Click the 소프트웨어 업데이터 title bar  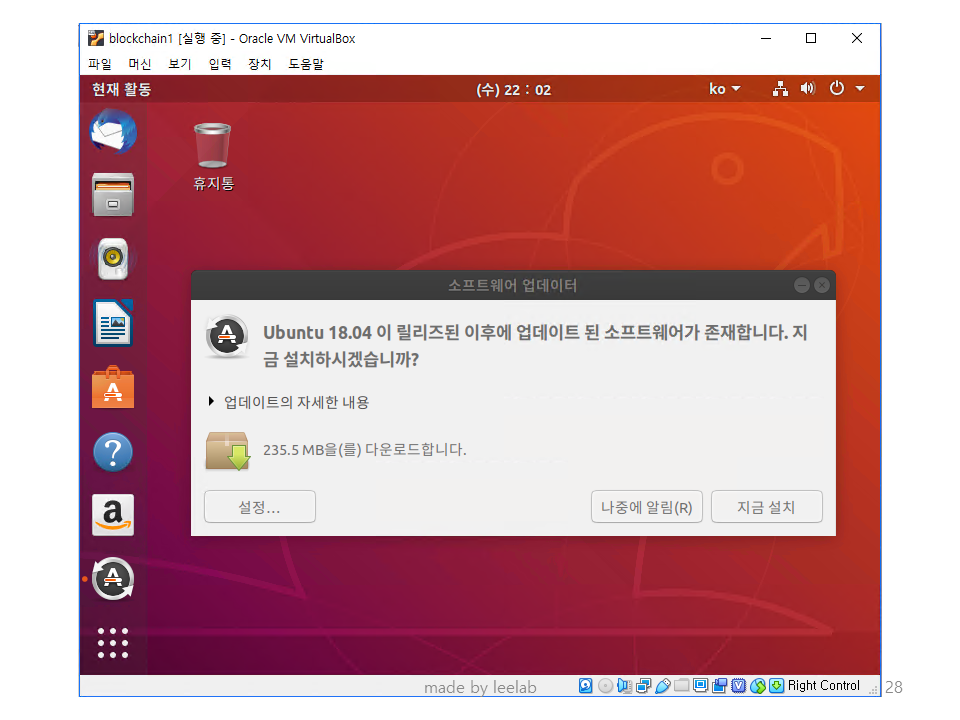513,285
